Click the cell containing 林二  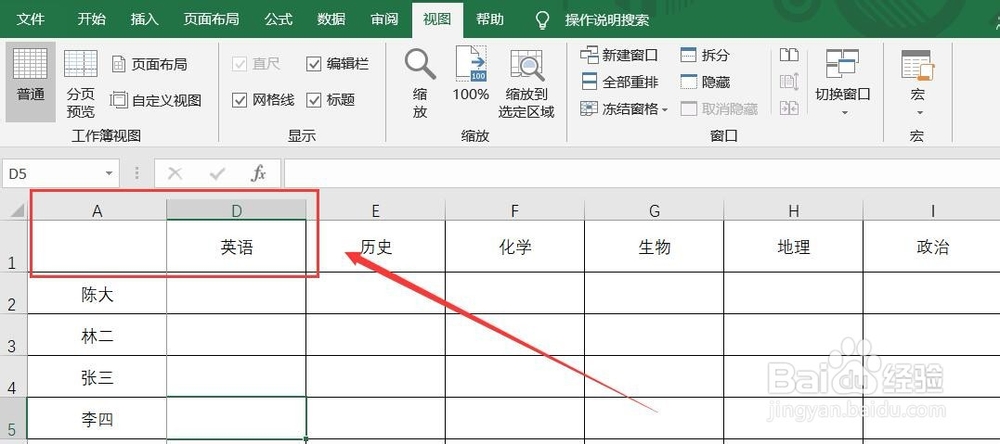coord(97,335)
